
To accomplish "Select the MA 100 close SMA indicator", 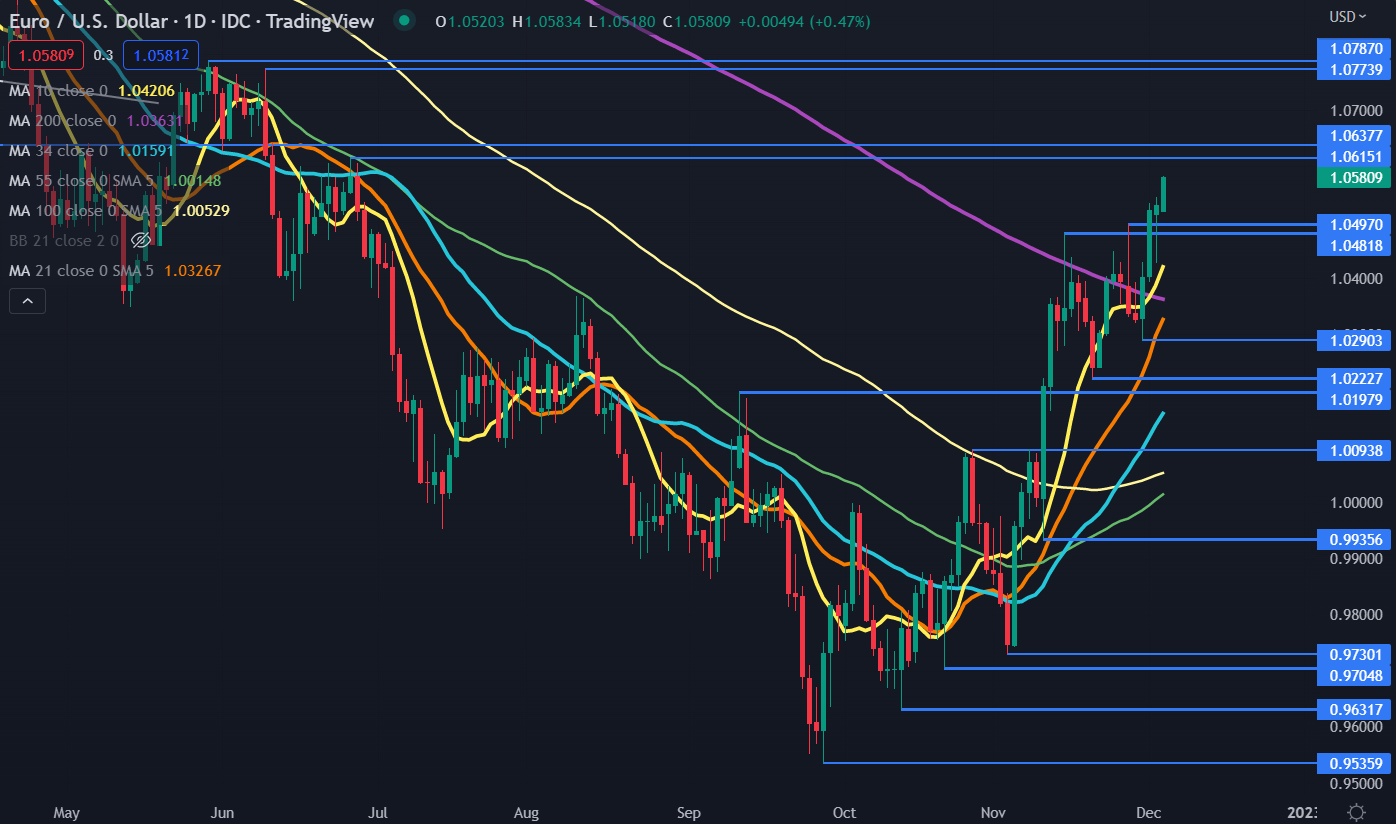I will coord(88,211).
